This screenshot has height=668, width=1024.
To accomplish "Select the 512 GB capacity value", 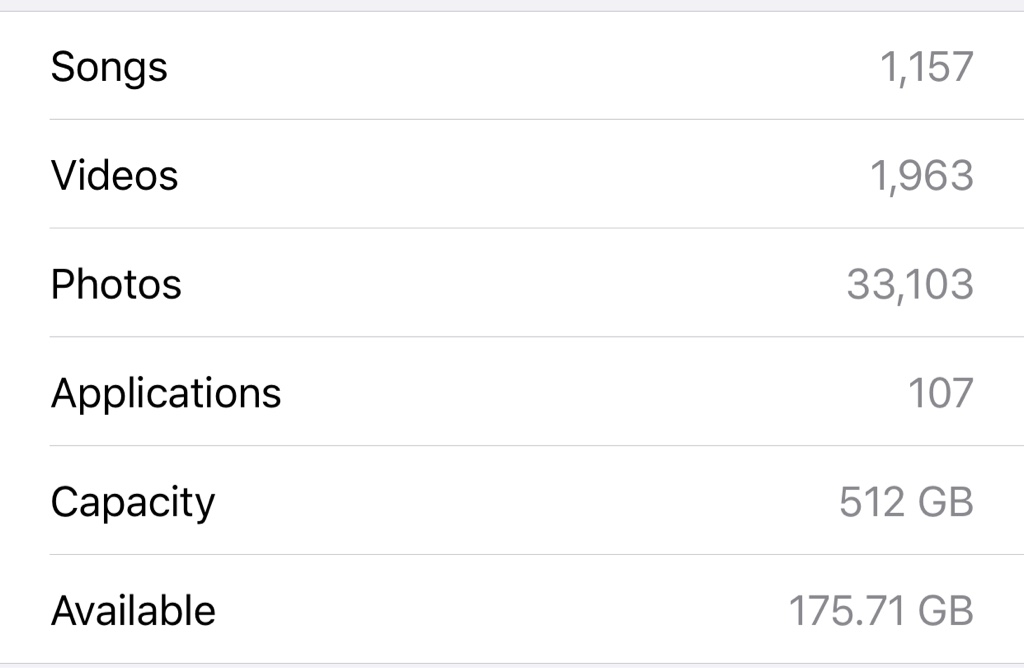I will [x=906, y=501].
